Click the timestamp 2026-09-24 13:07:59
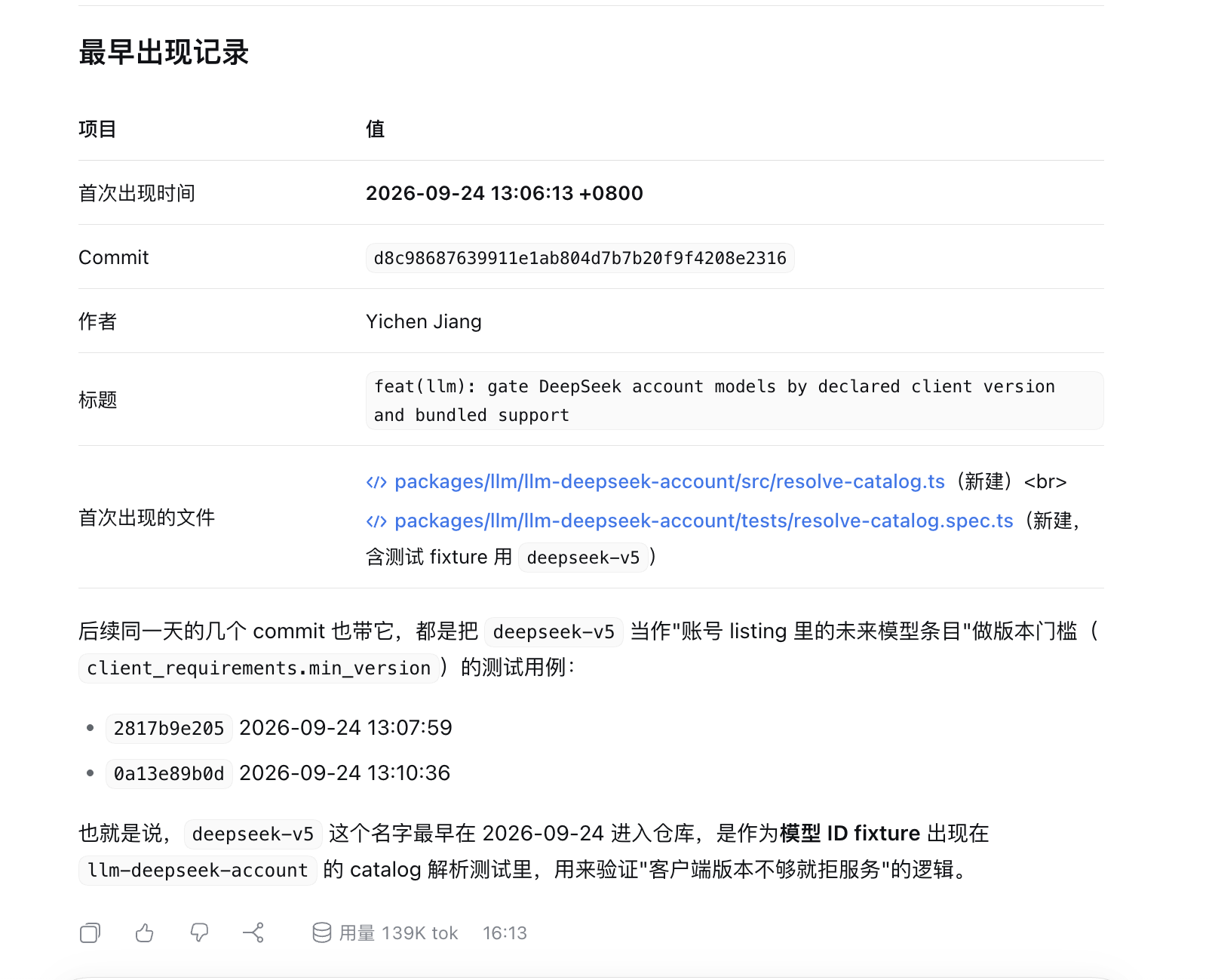Viewport: 1212px width, 980px height. [345, 728]
